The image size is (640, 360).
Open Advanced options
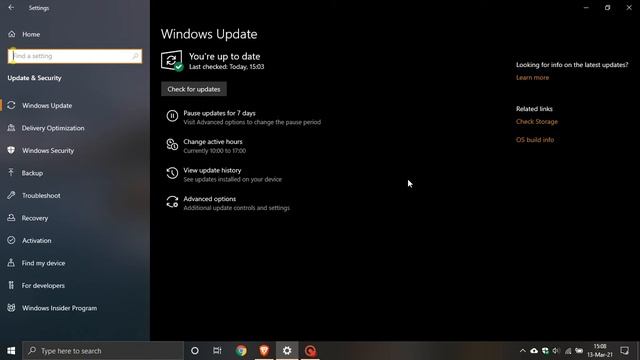point(209,199)
